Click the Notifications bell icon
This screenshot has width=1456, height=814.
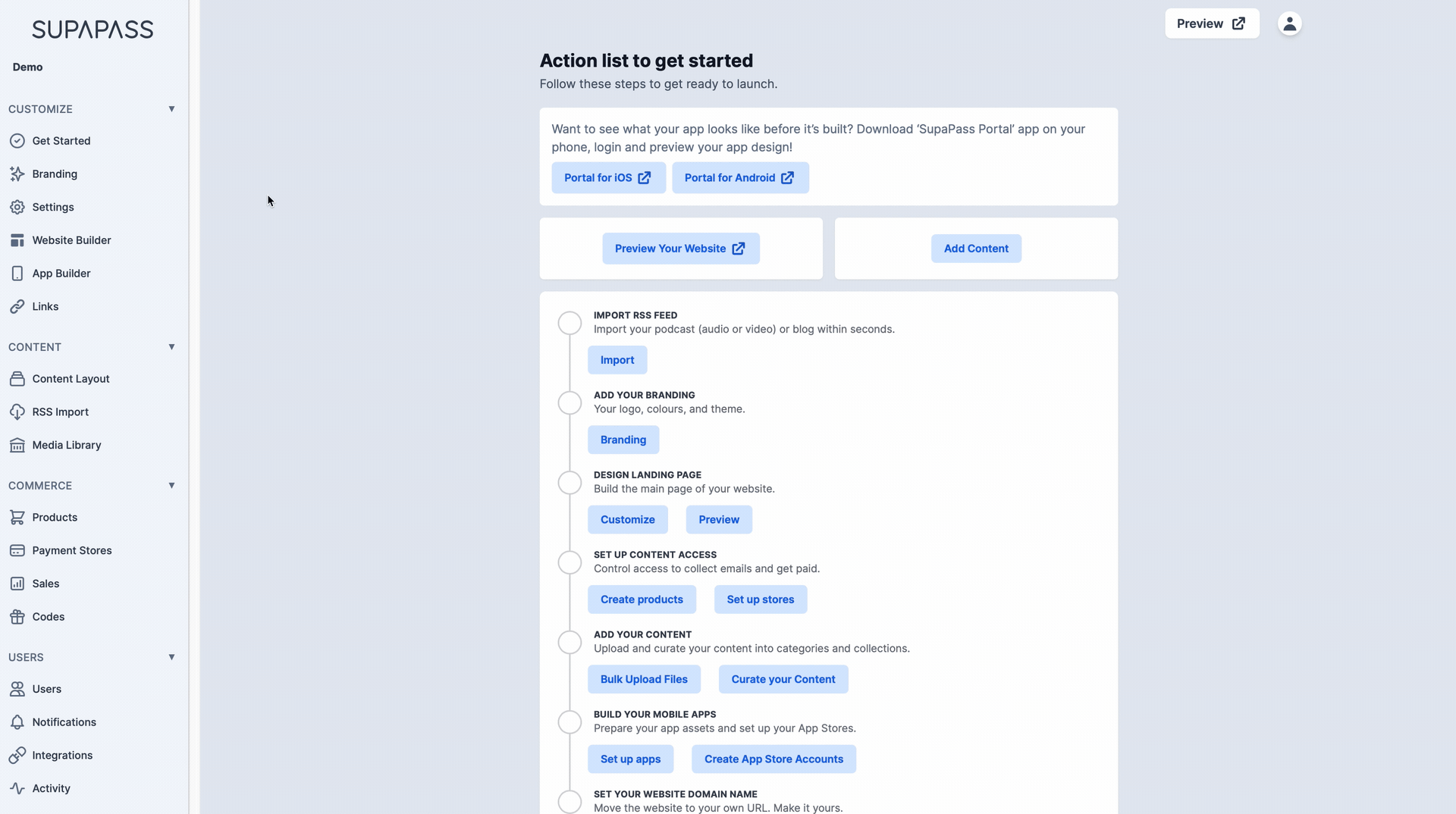coord(17,722)
